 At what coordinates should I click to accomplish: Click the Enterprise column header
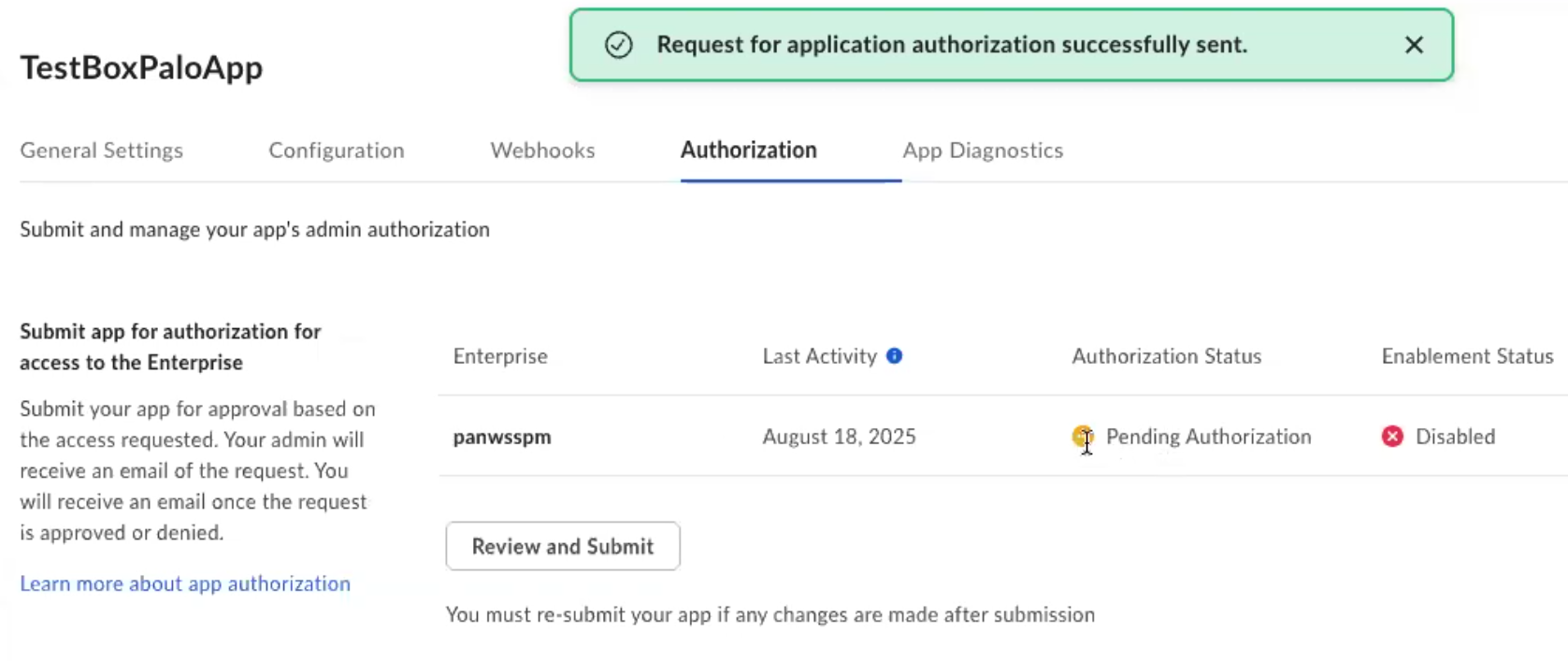(x=500, y=356)
